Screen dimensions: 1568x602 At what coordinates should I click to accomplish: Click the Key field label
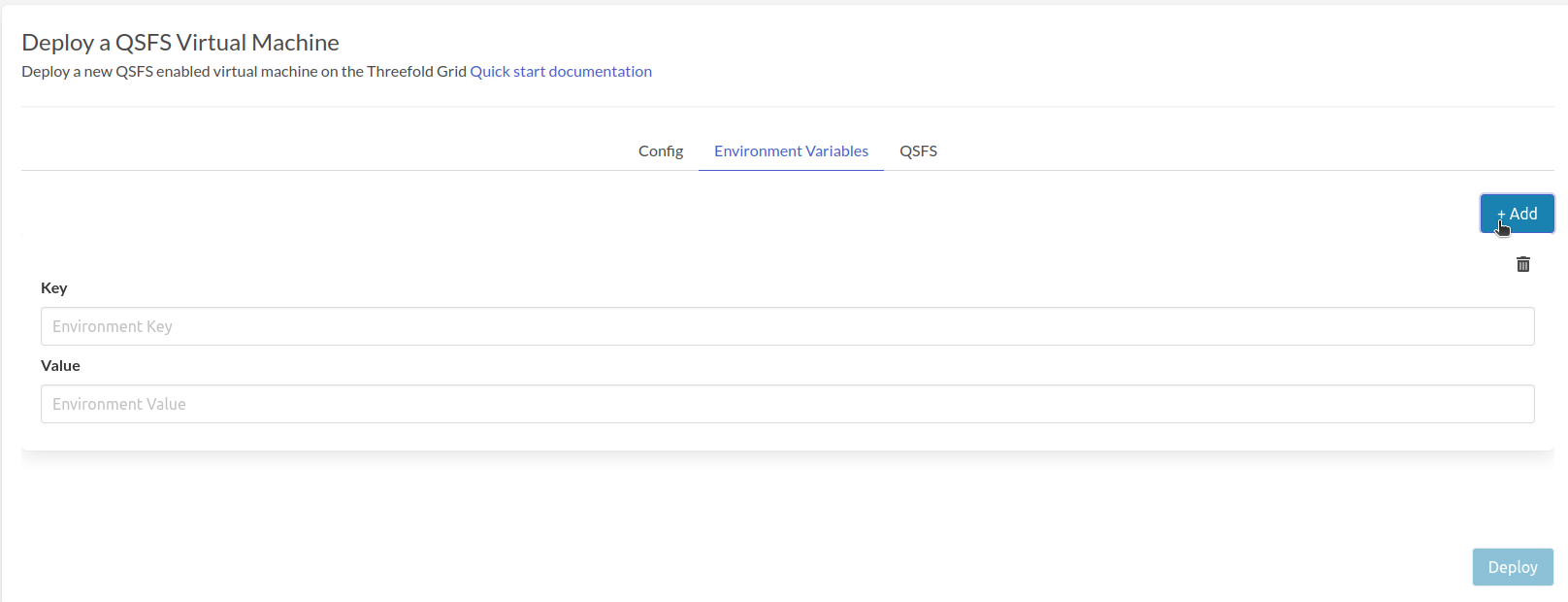point(54,288)
